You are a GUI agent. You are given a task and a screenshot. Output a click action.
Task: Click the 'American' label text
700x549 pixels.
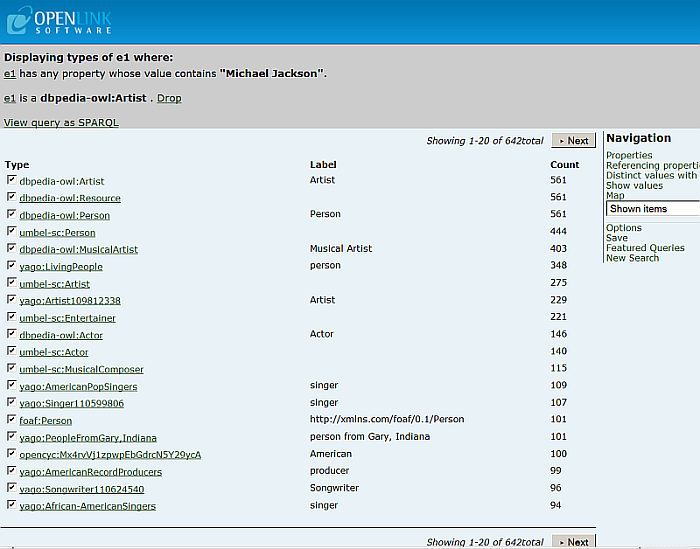331,454
